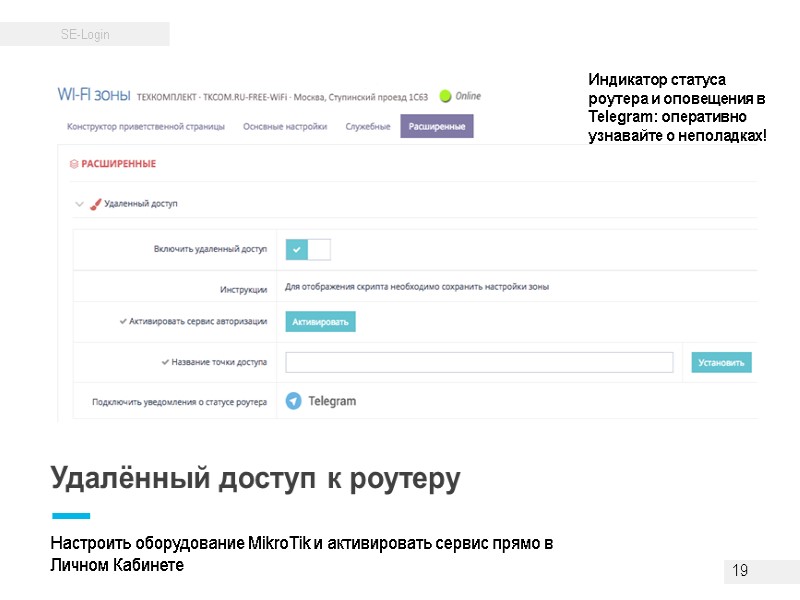The height and width of the screenshot is (600, 800).
Task: Open Telegram notifications via the Telegram icon
Action: click(291, 400)
